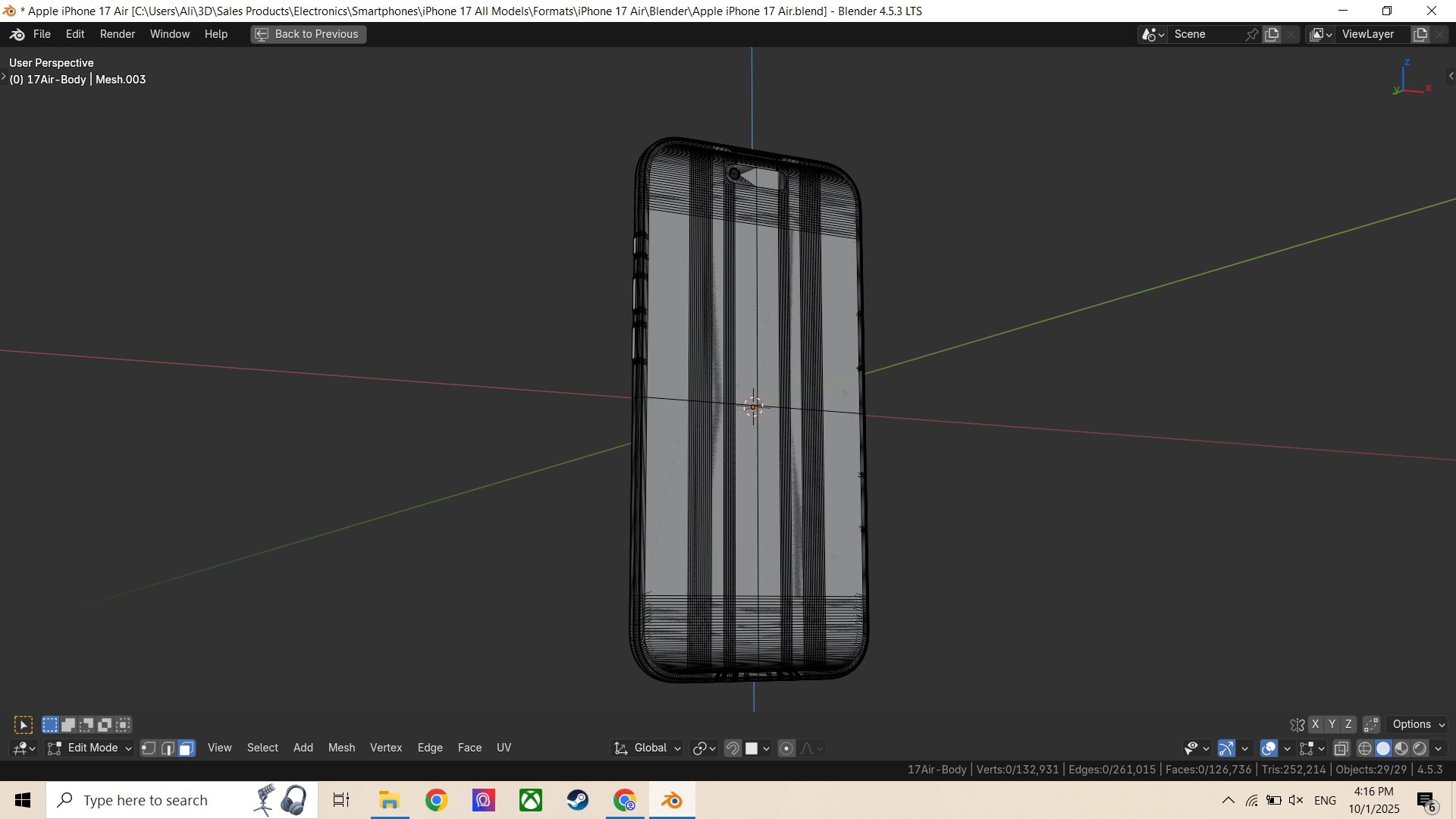The width and height of the screenshot is (1456, 819).
Task: Click the Blender logo menu icon
Action: (17, 34)
